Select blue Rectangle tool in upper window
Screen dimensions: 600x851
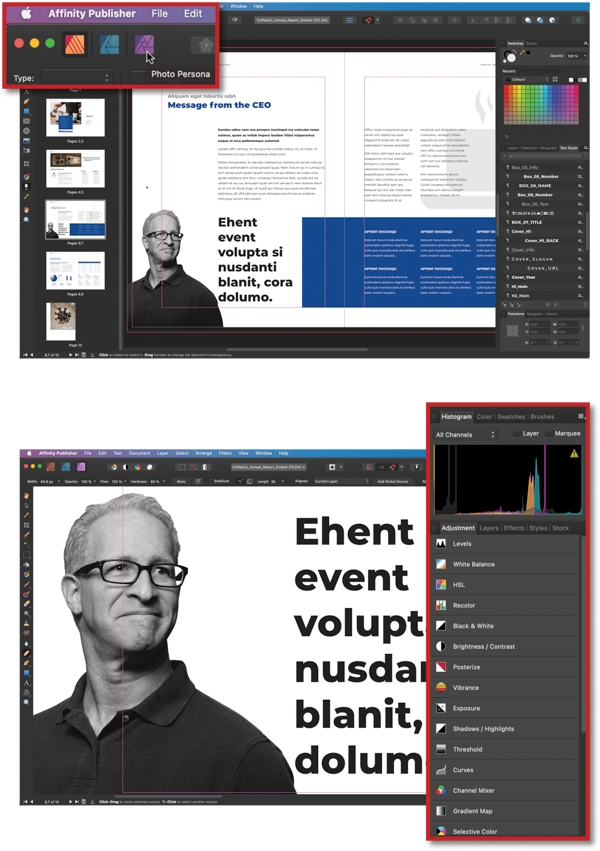tap(26, 111)
